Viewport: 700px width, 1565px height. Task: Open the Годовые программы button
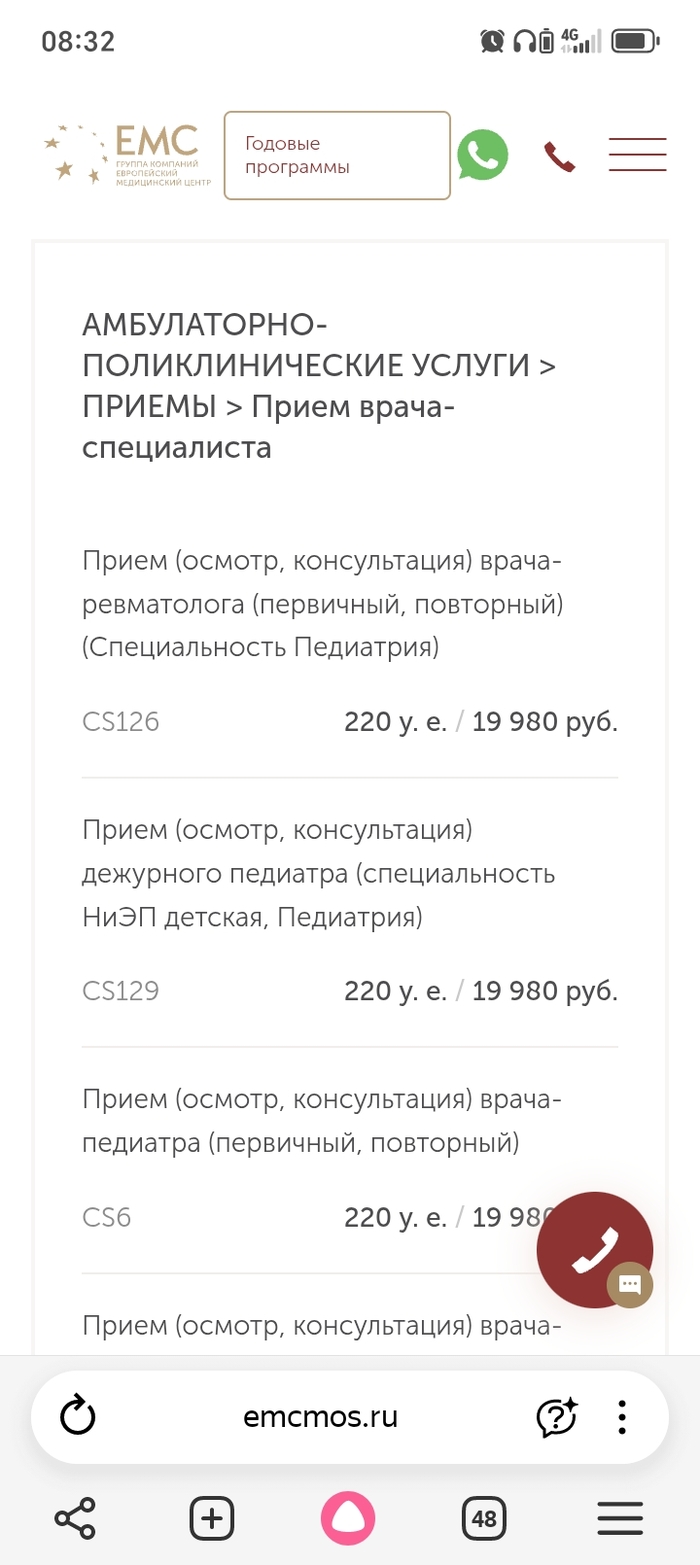pyautogui.click(x=337, y=155)
